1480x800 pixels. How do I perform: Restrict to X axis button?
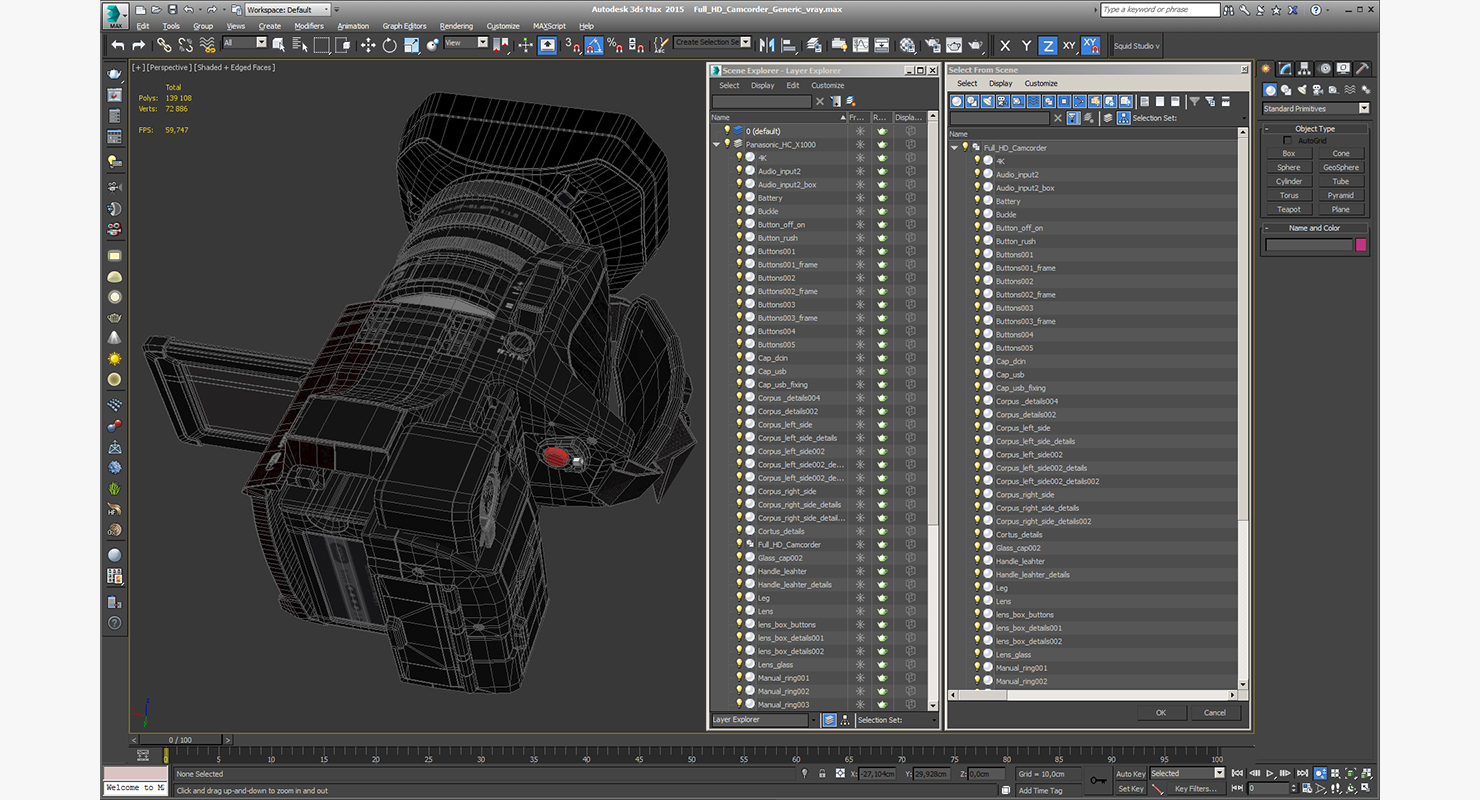click(1005, 46)
